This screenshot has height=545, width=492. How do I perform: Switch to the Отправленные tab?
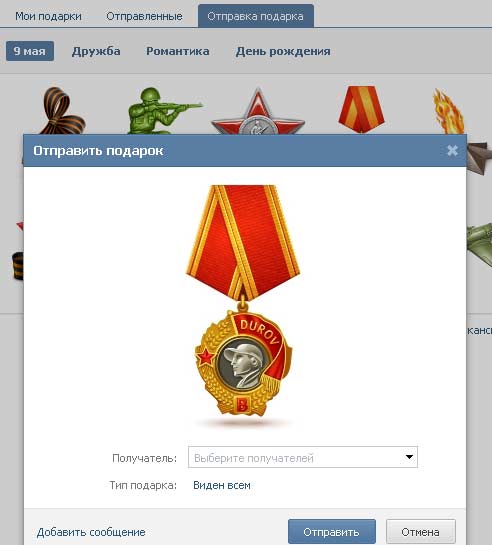coord(144,16)
